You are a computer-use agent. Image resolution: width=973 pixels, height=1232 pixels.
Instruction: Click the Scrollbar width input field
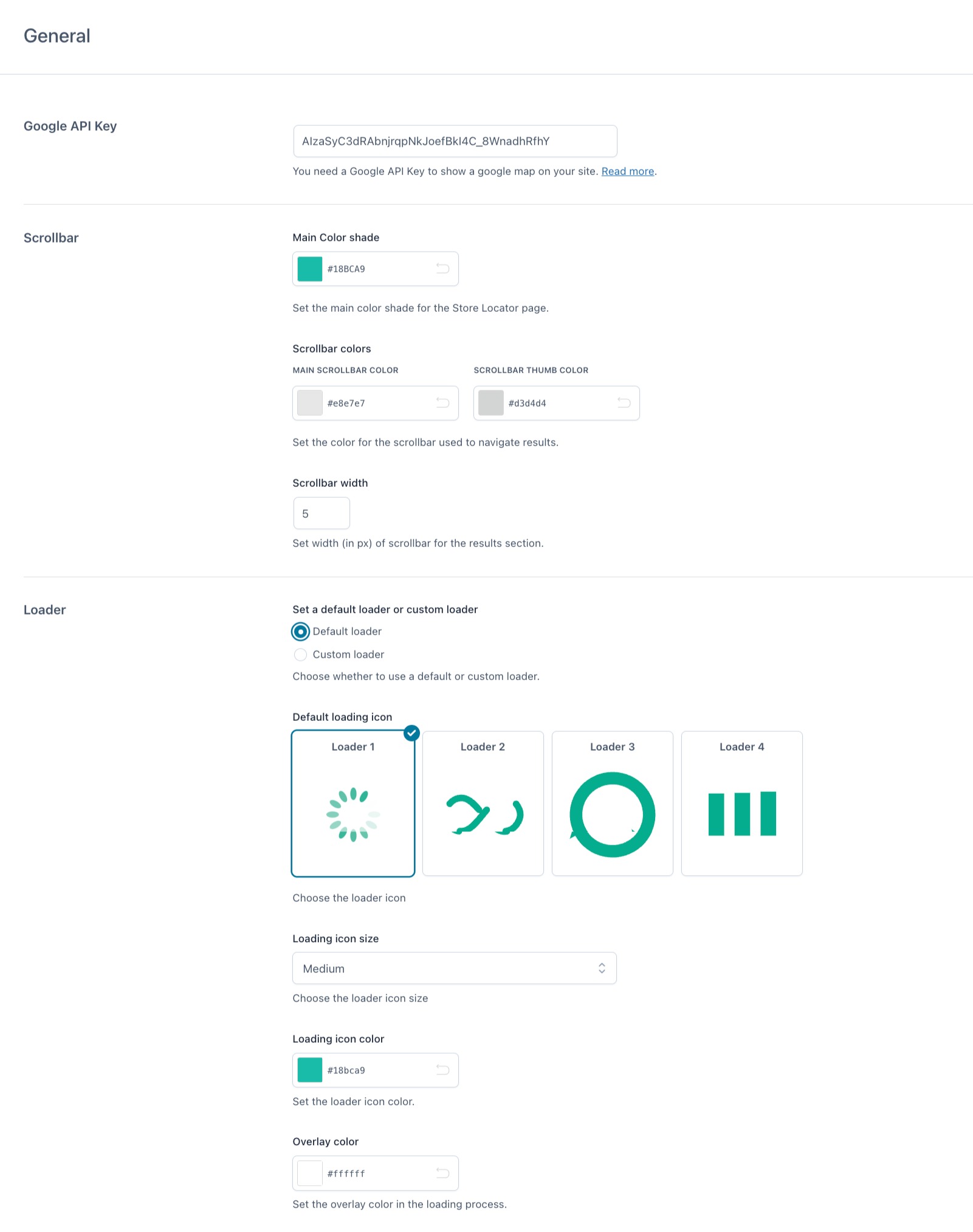(321, 514)
